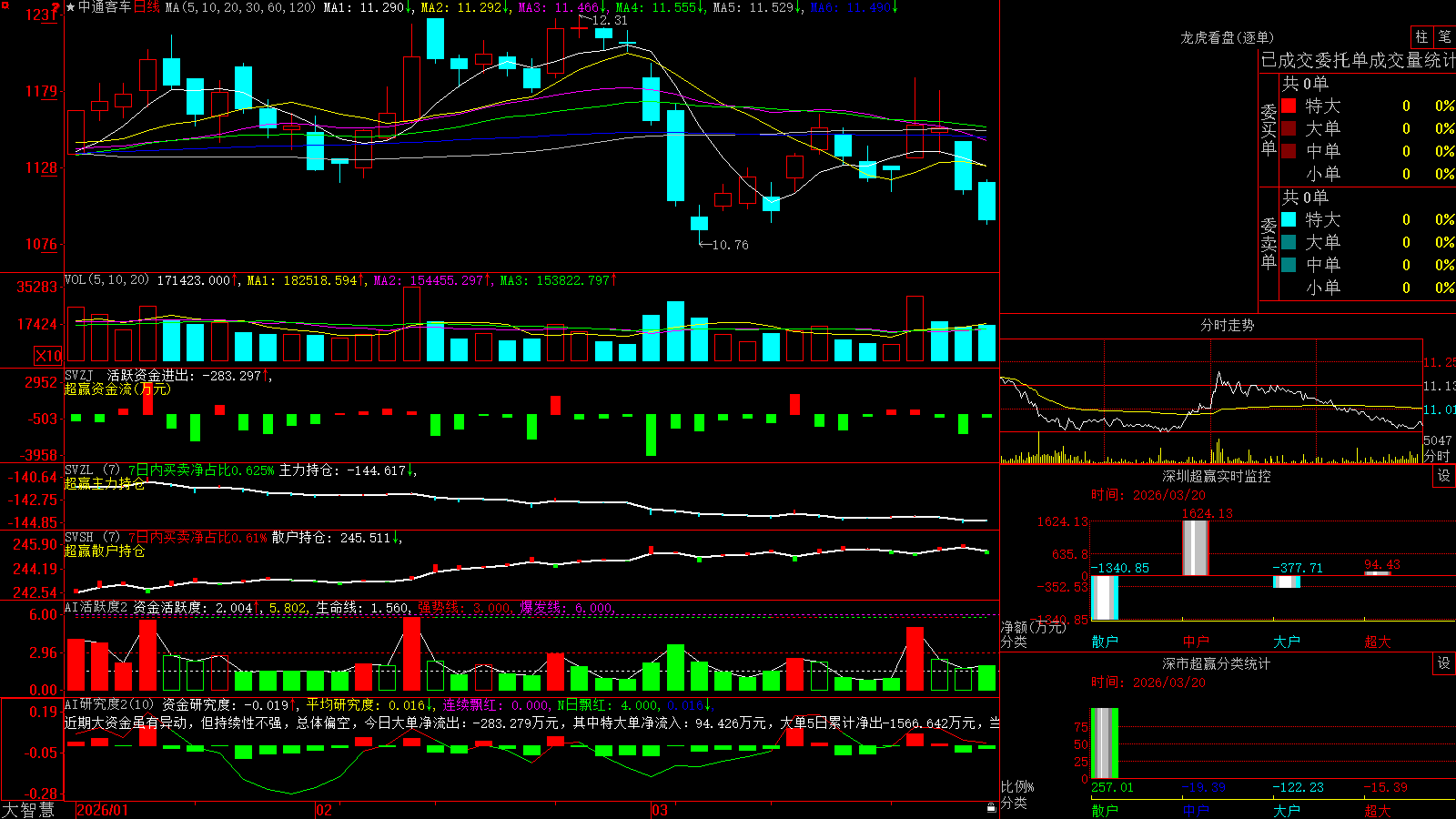
Task: Click the red 特大 buy-order color swatch
Action: 1289,106
